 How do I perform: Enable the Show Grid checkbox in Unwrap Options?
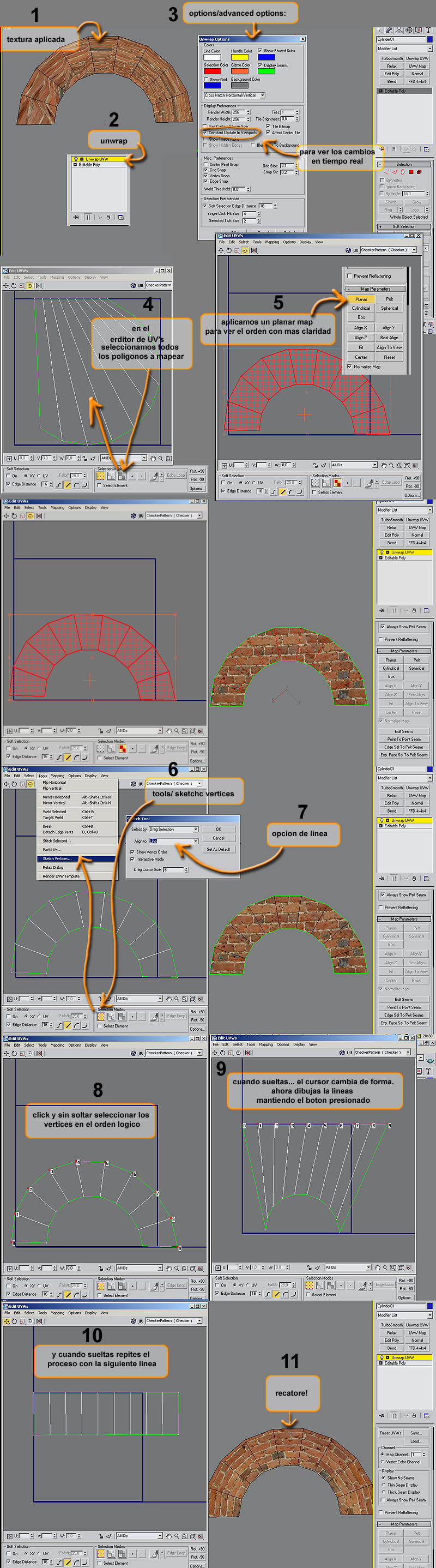[x=206, y=80]
